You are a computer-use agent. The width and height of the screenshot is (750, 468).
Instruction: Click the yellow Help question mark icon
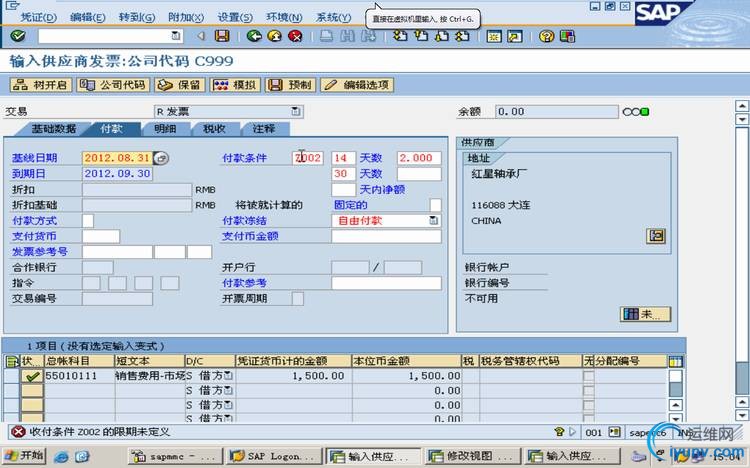point(546,36)
